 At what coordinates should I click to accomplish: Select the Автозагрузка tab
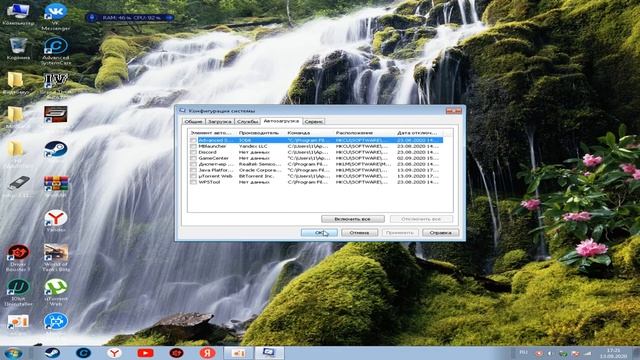click(x=281, y=121)
